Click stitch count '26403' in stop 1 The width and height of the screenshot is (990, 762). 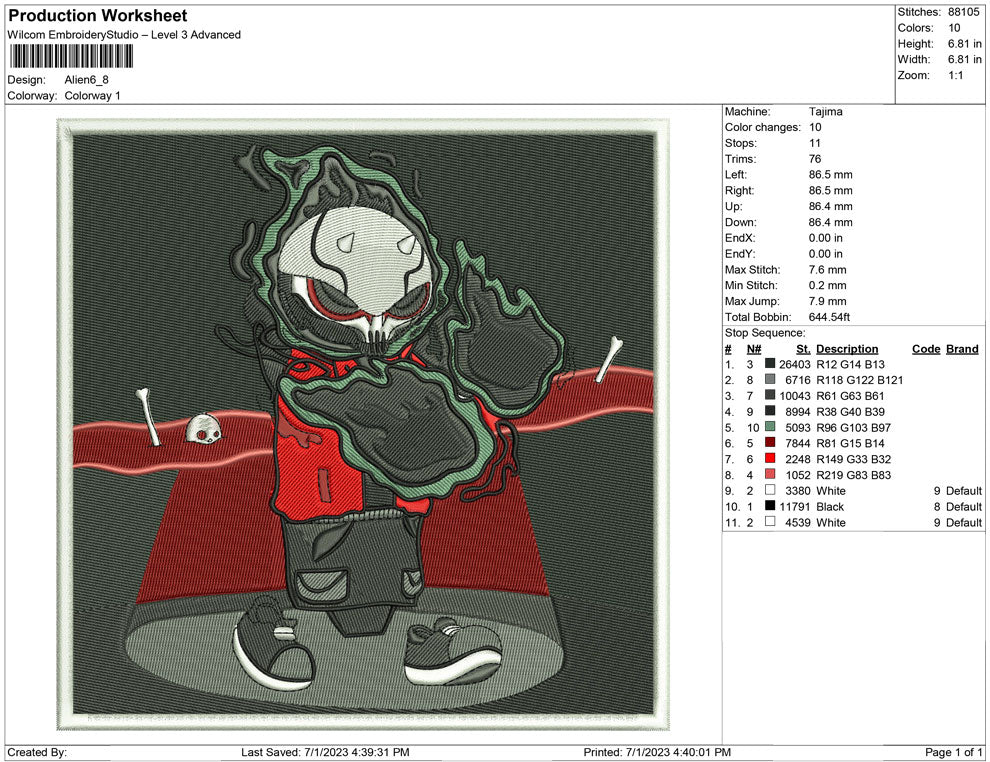click(x=794, y=364)
